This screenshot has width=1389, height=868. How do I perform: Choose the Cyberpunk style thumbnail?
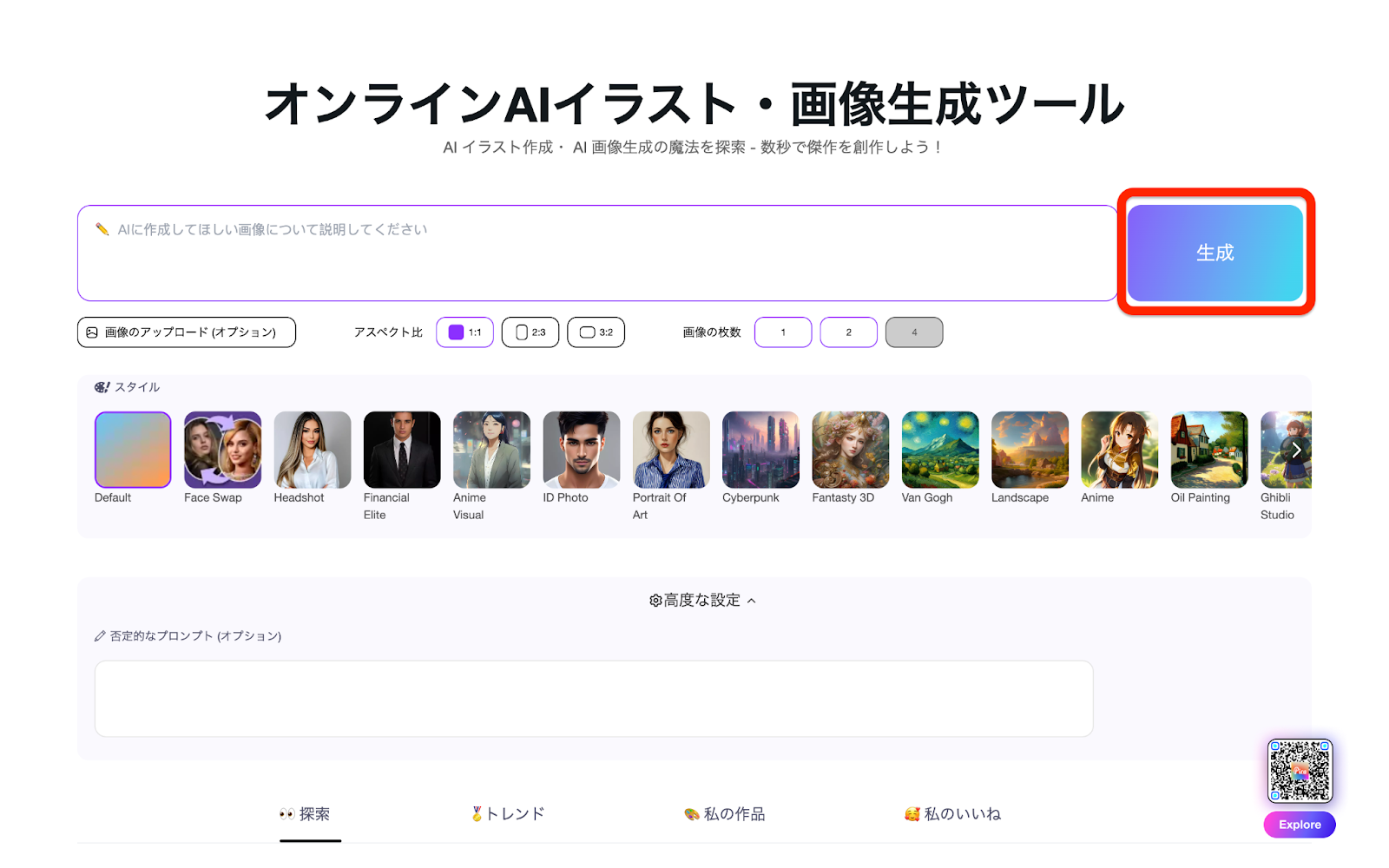(x=760, y=450)
